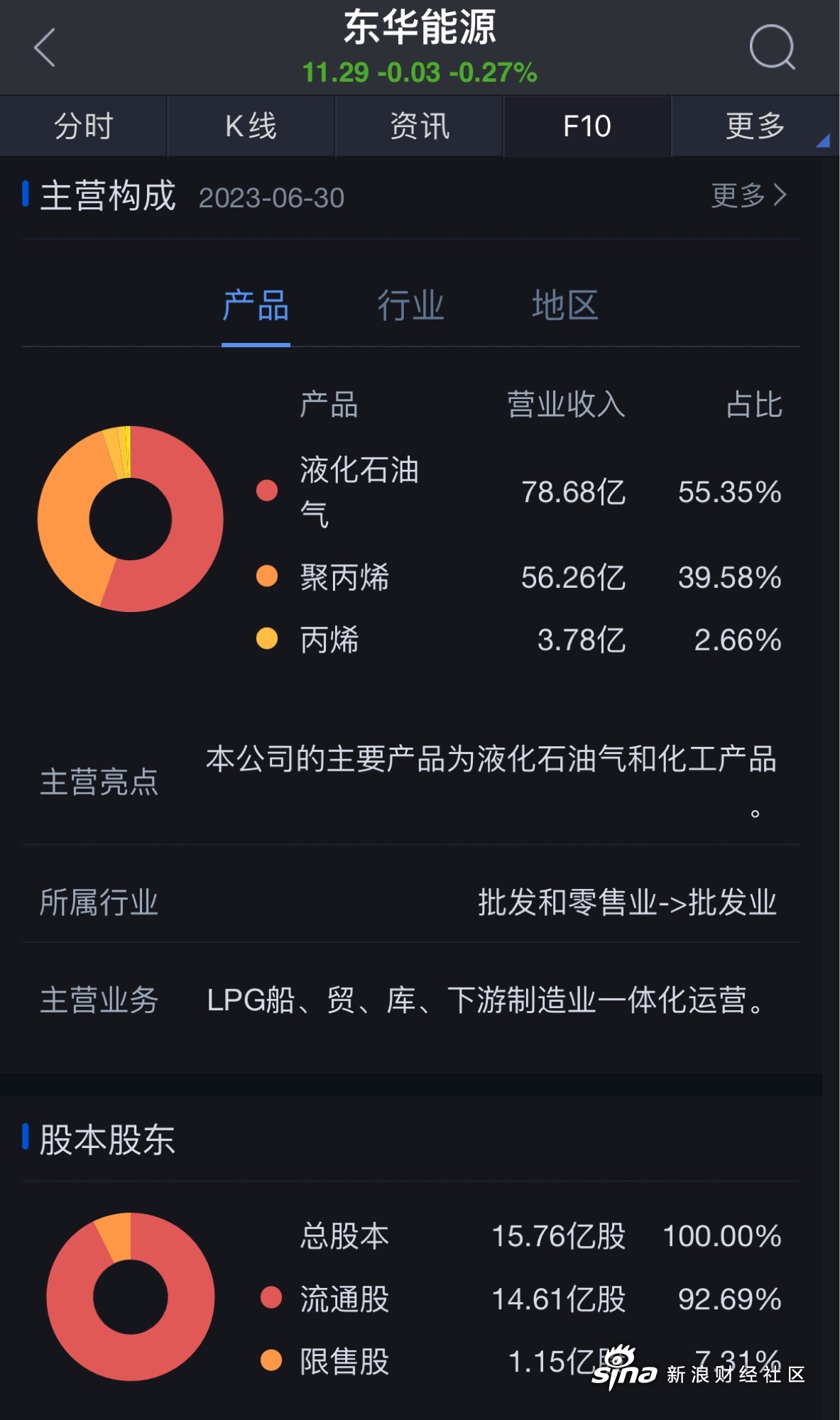840x1420 pixels.
Task: Click the revenue composition donut chart
Action: click(131, 519)
